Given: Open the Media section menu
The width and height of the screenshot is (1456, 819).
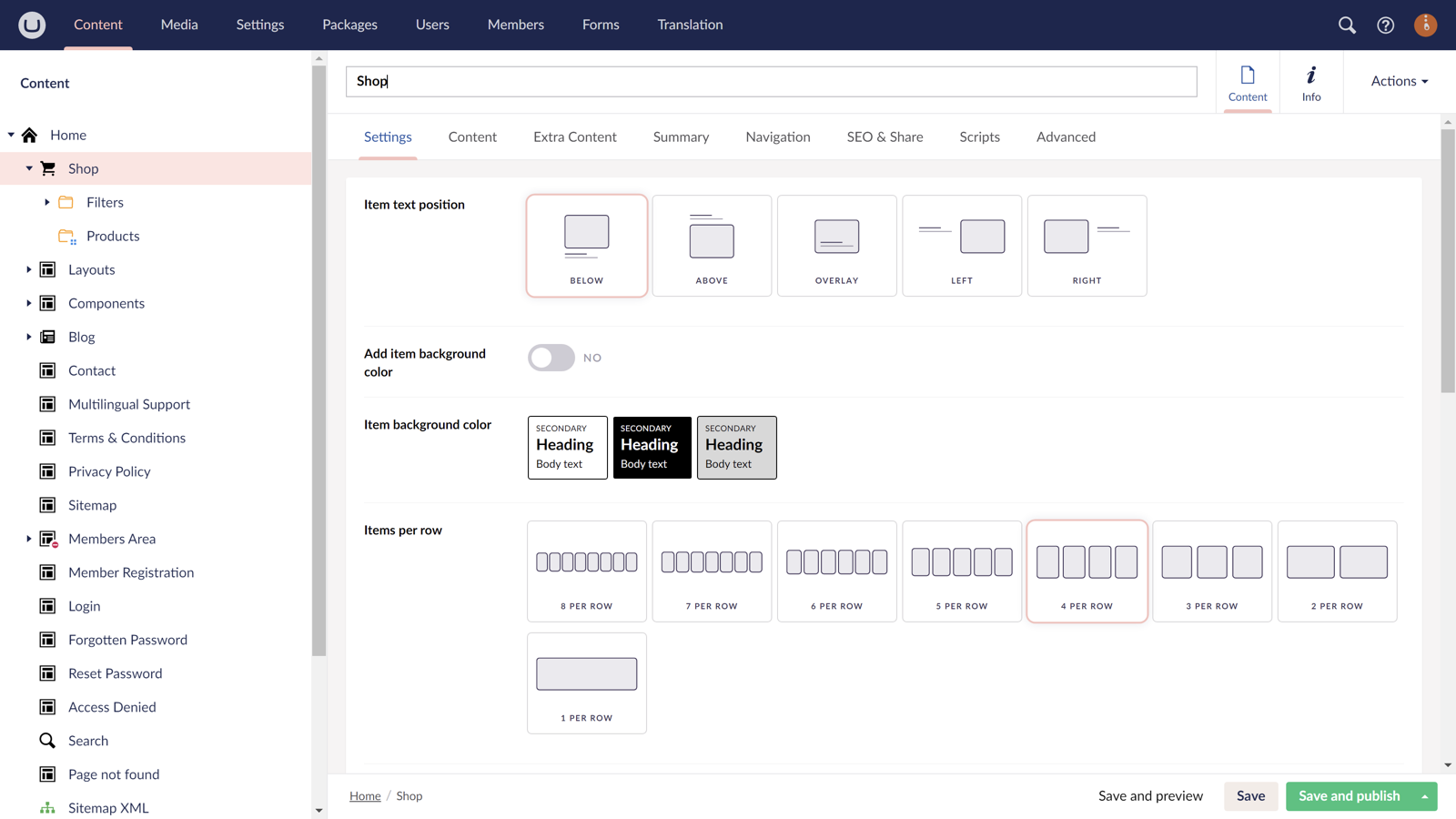Looking at the screenshot, I should pyautogui.click(x=179, y=25).
